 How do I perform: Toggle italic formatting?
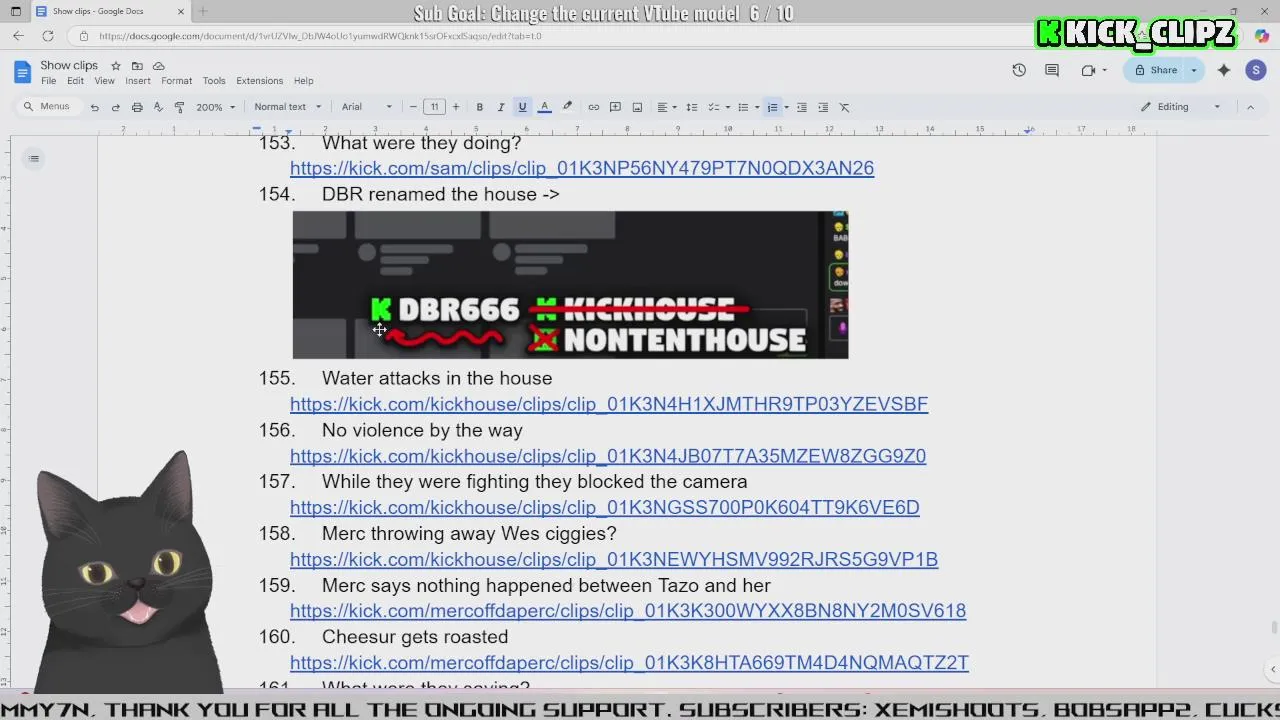coord(501,107)
